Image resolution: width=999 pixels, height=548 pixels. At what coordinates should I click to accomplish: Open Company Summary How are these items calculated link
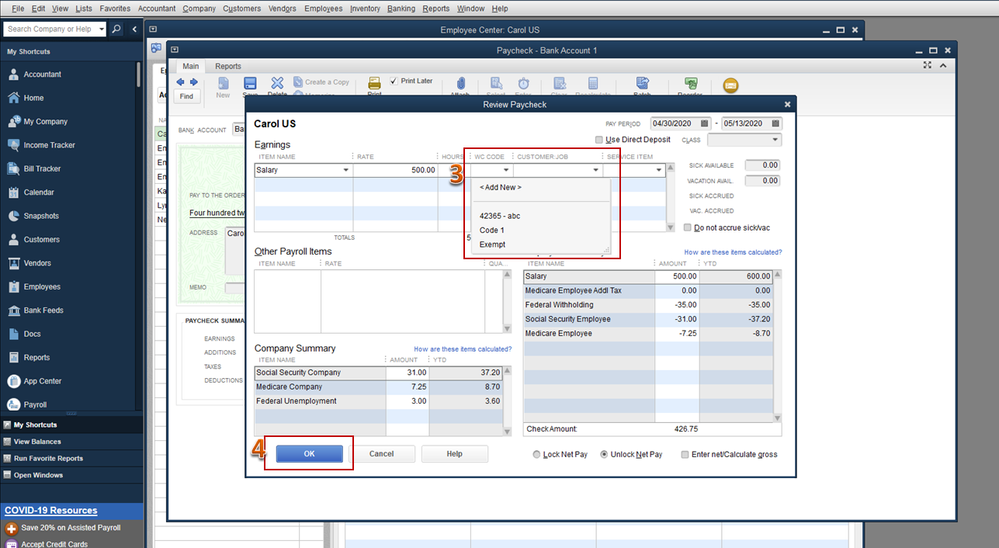click(463, 349)
